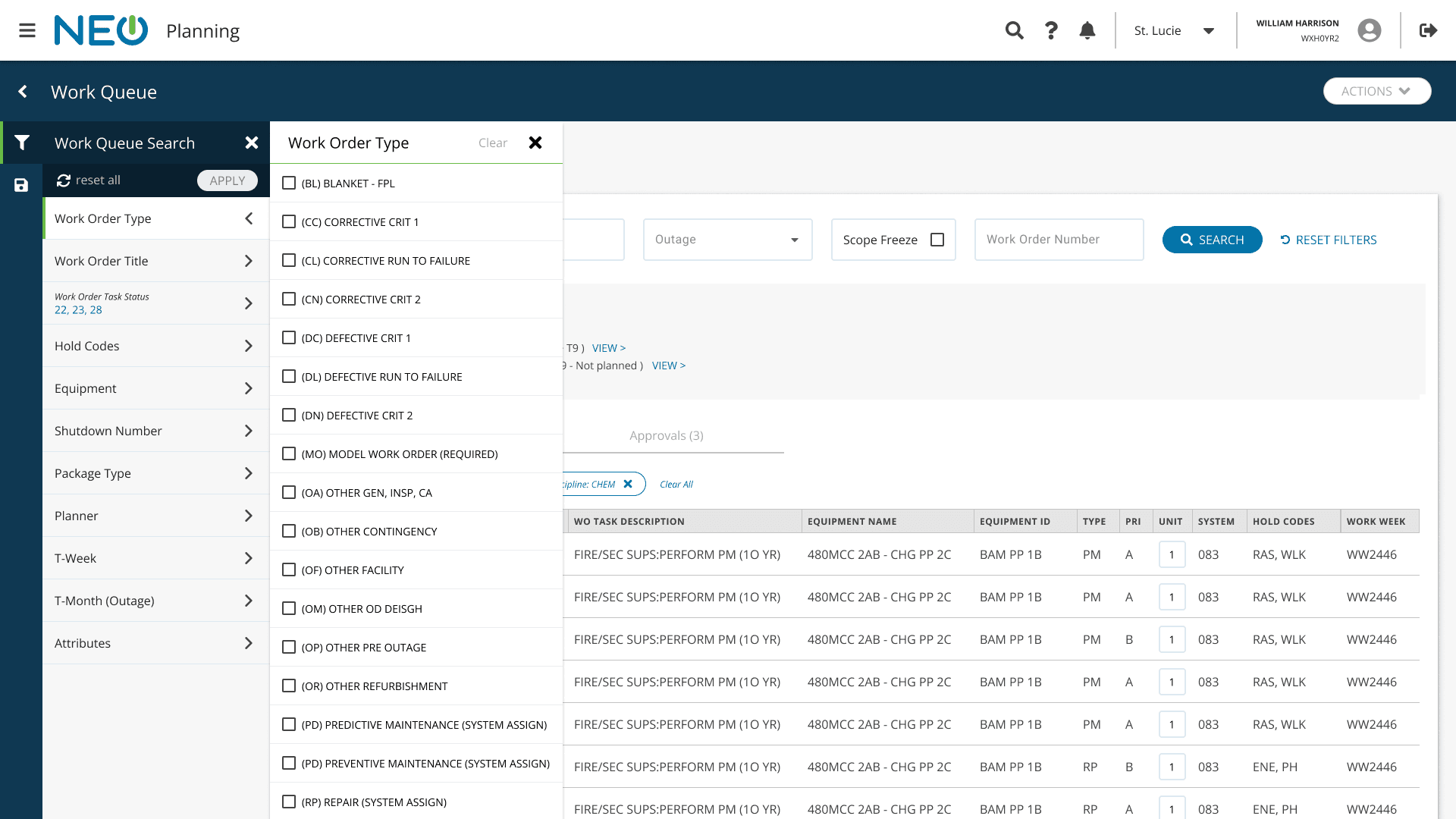The image size is (1456, 819).
Task: Check the (BL) BLANKET - FPL option
Action: [289, 183]
